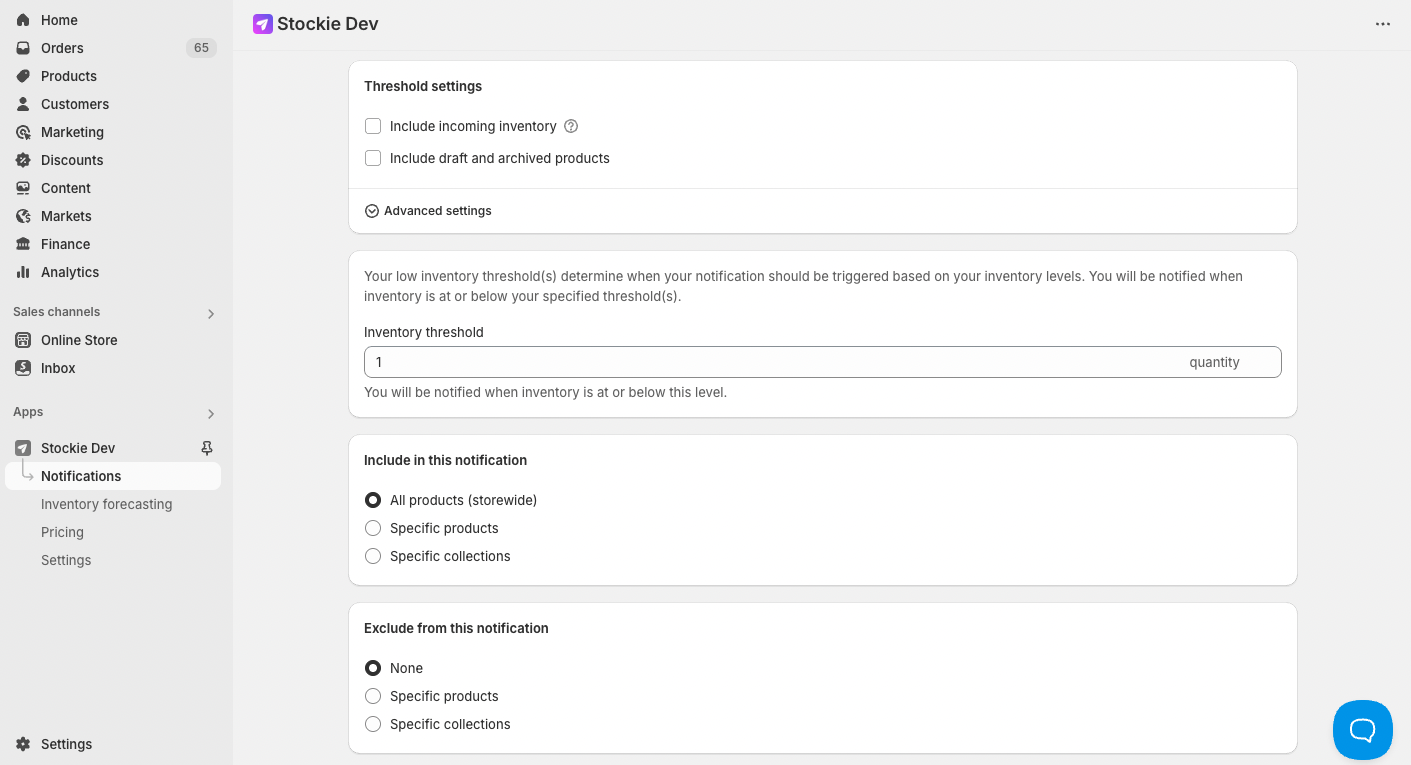Click the Products tag icon

23,76
